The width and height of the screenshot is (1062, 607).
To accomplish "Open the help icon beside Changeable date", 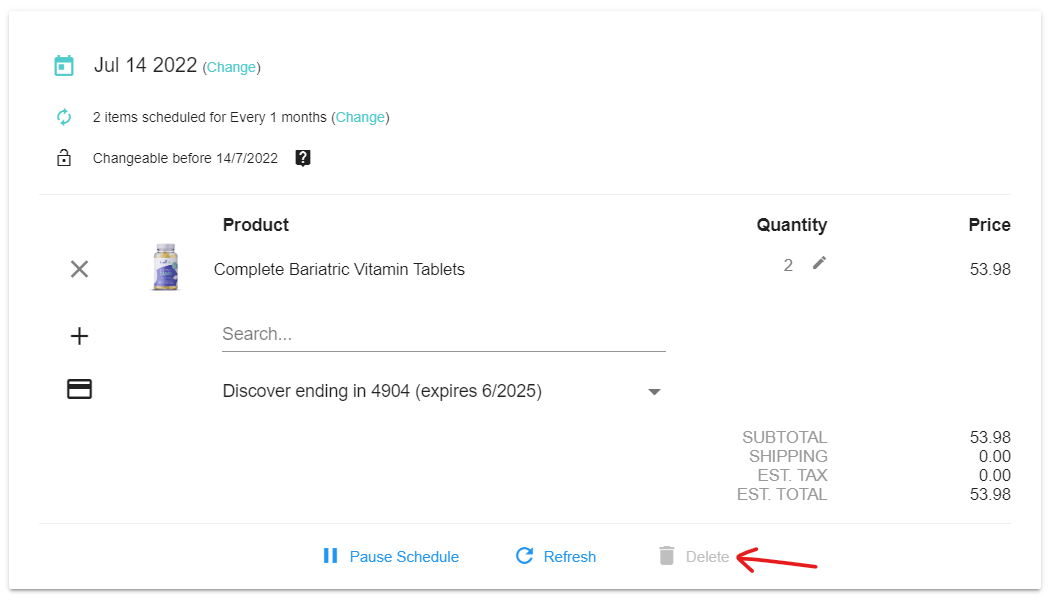I will click(303, 158).
